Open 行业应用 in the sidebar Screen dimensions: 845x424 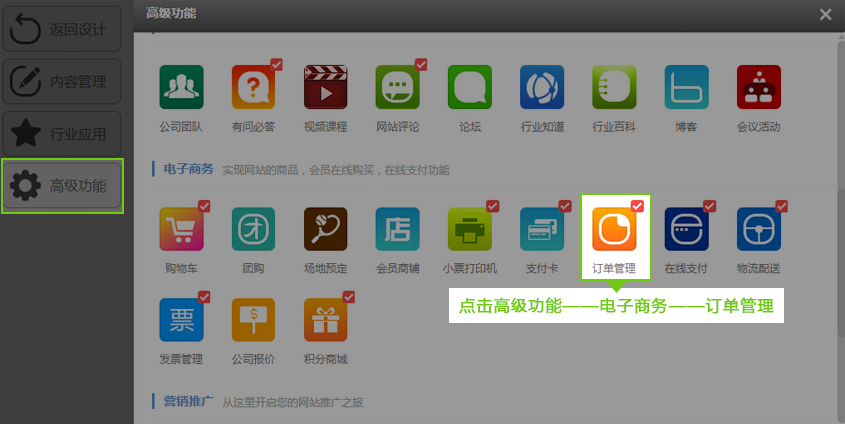pyautogui.click(x=62, y=134)
